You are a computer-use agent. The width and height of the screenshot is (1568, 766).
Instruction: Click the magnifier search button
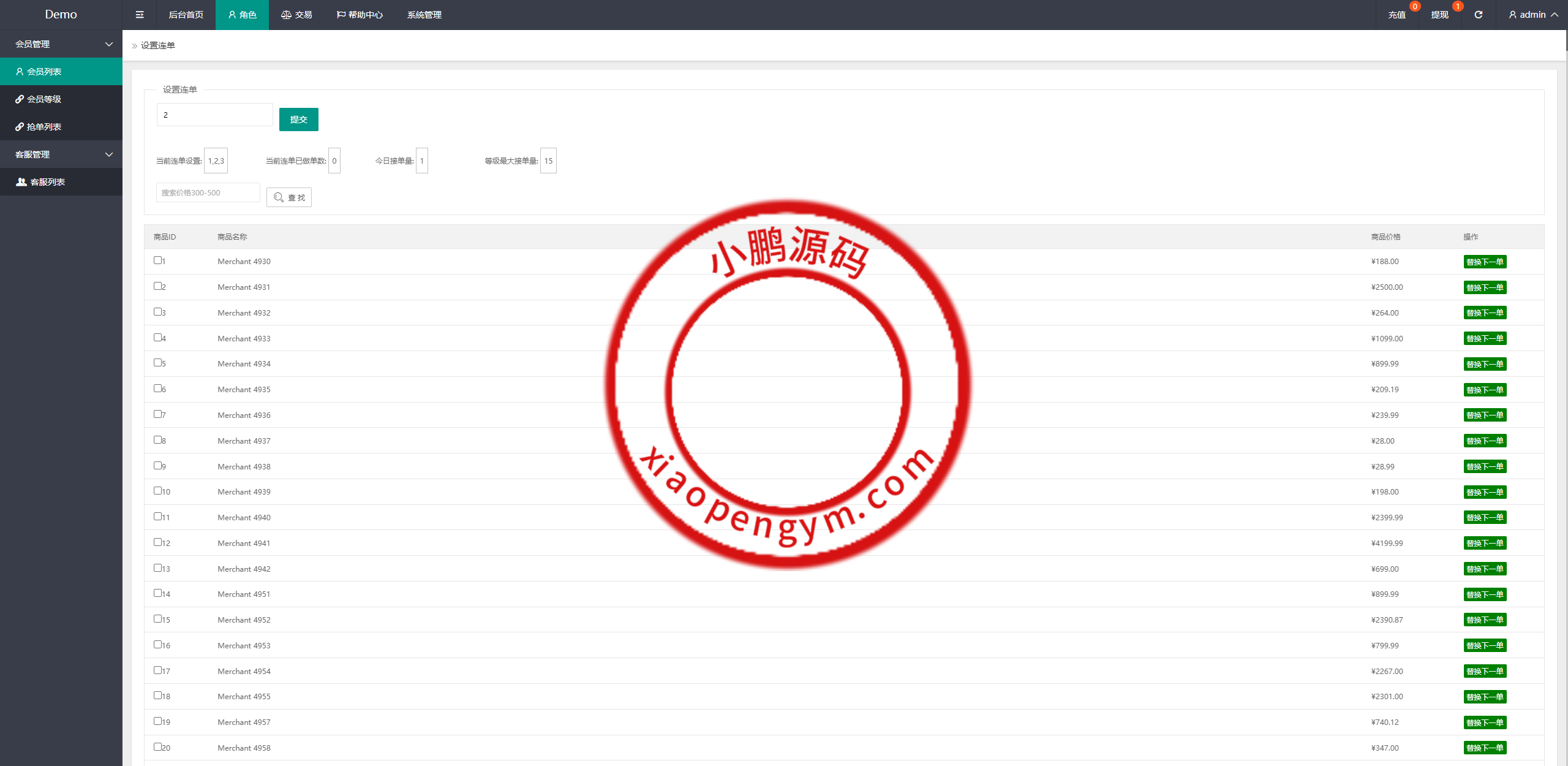pyautogui.click(x=289, y=197)
